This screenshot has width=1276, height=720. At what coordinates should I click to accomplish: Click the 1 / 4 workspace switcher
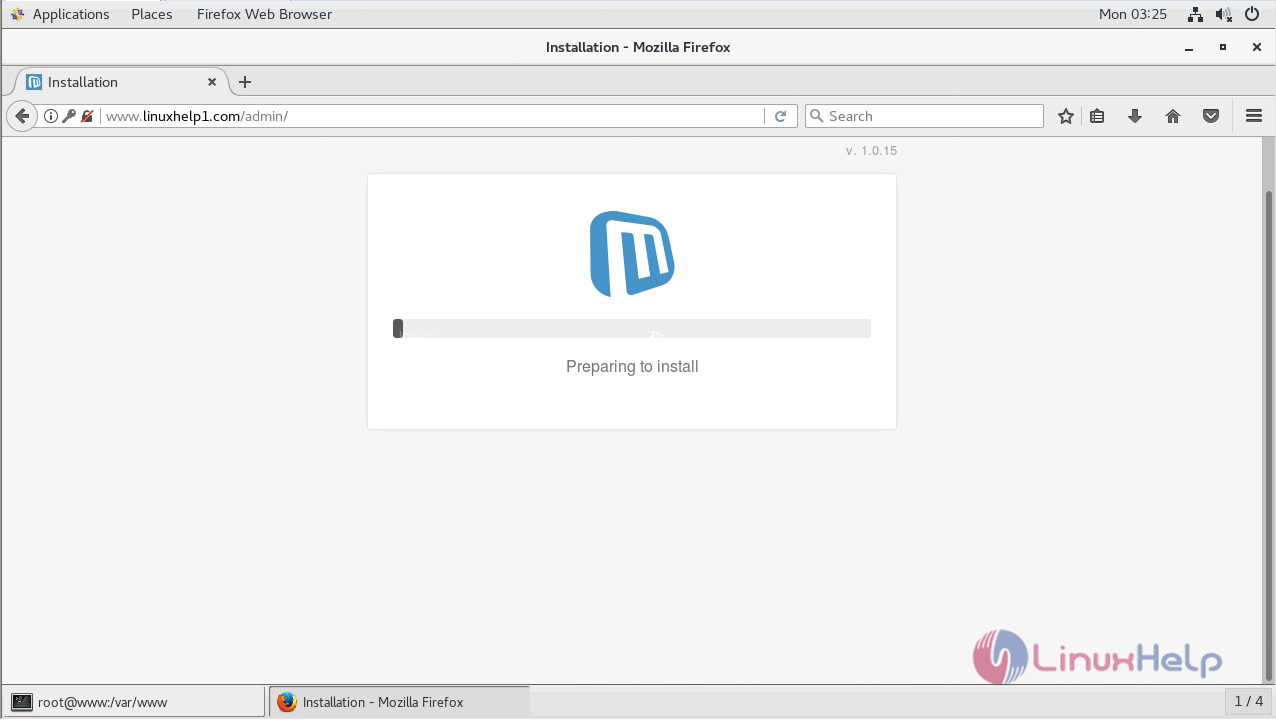[1249, 702]
